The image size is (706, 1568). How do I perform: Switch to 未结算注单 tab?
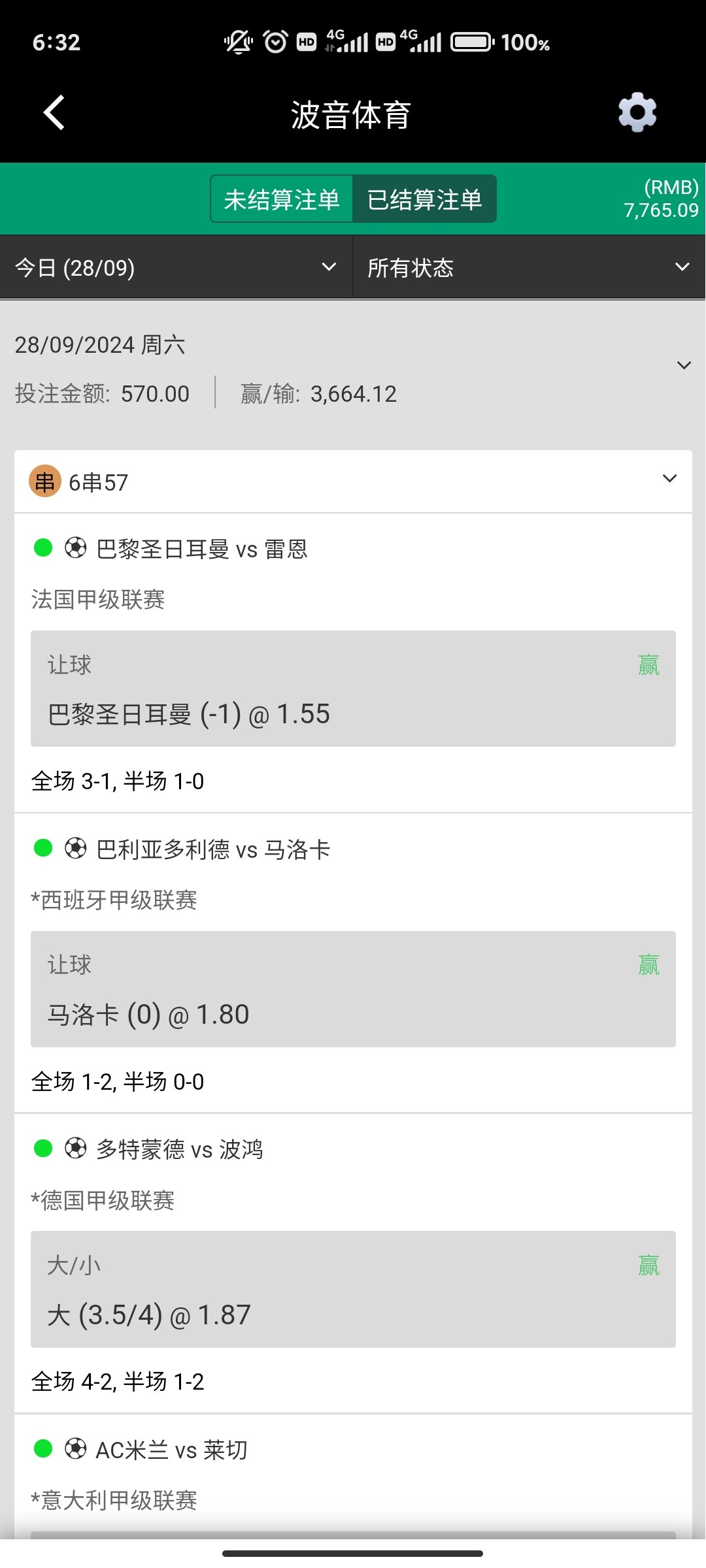click(282, 199)
